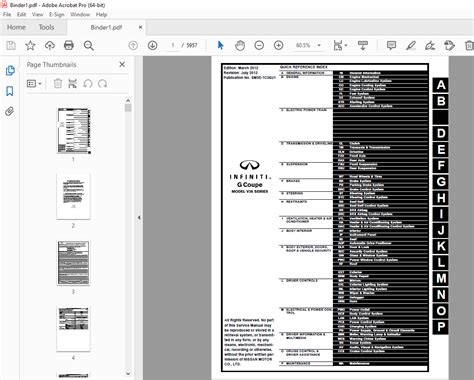
Task: Jump to section A index tab
Action: click(441, 85)
